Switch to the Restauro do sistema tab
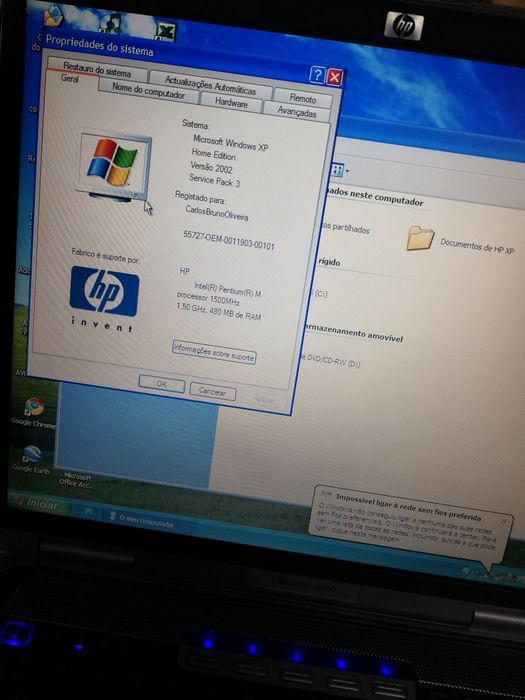525x700 pixels. click(x=96, y=69)
